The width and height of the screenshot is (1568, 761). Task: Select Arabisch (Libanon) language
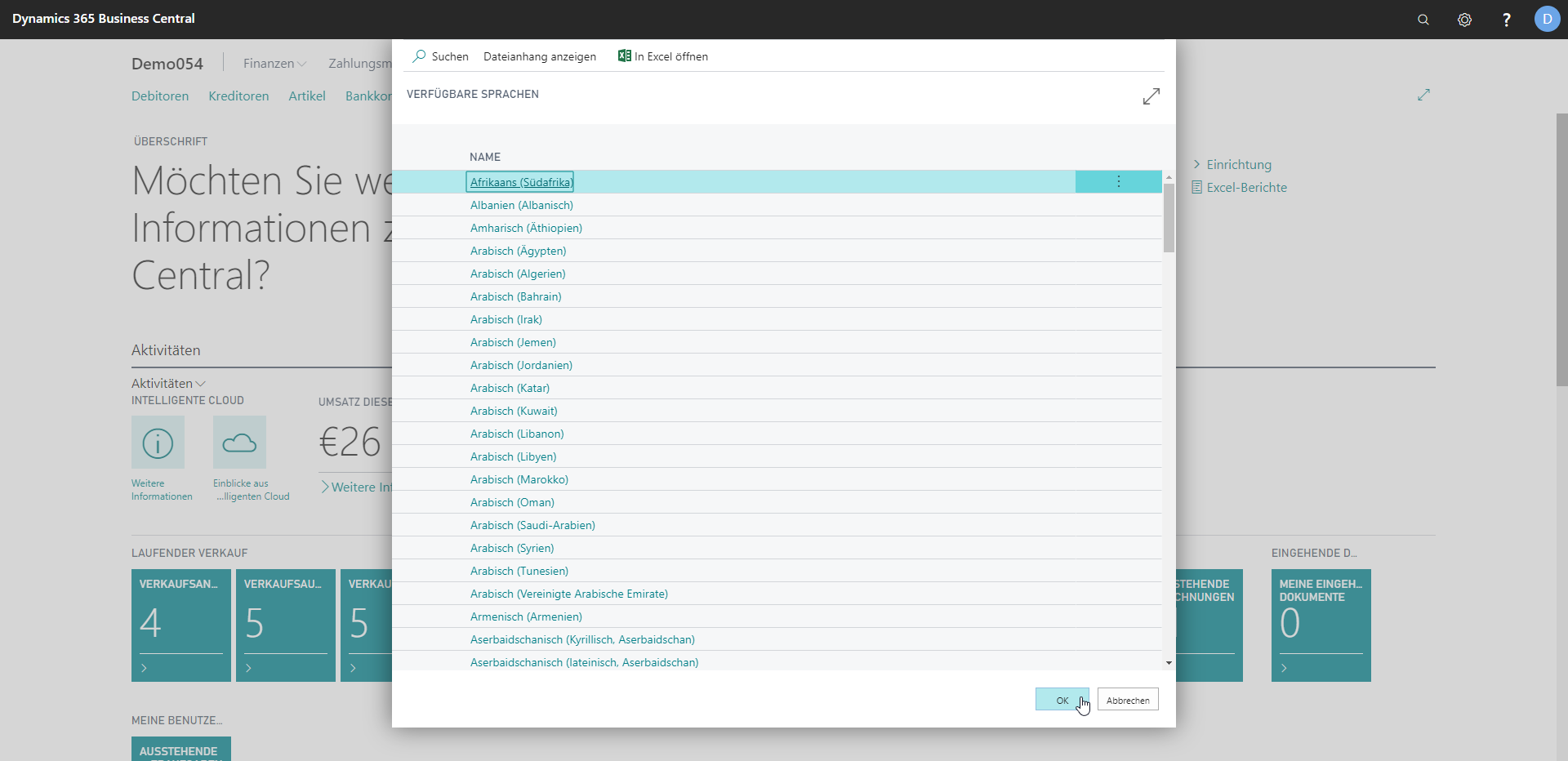pos(517,434)
